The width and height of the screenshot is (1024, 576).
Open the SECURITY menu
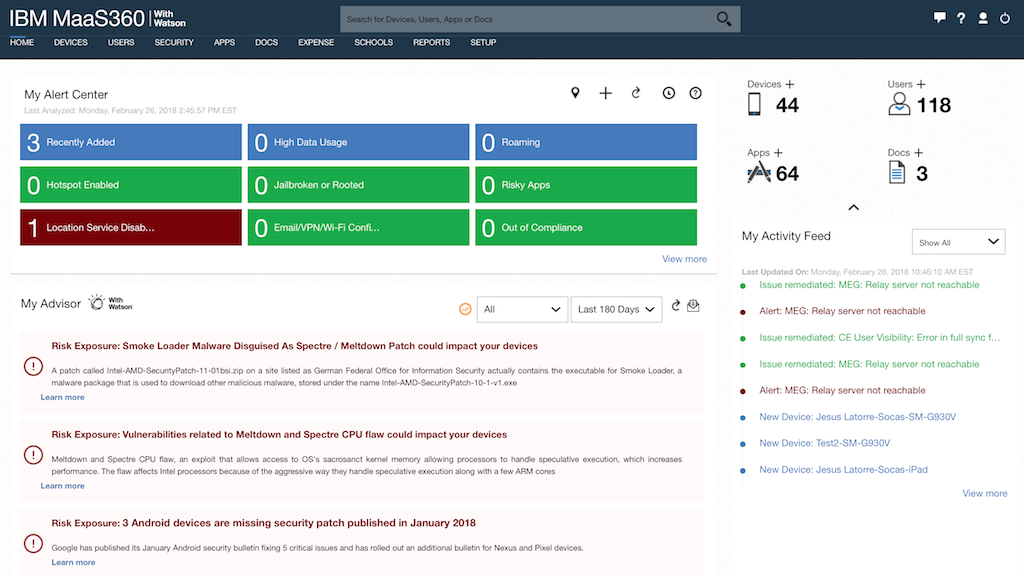pyautogui.click(x=174, y=43)
